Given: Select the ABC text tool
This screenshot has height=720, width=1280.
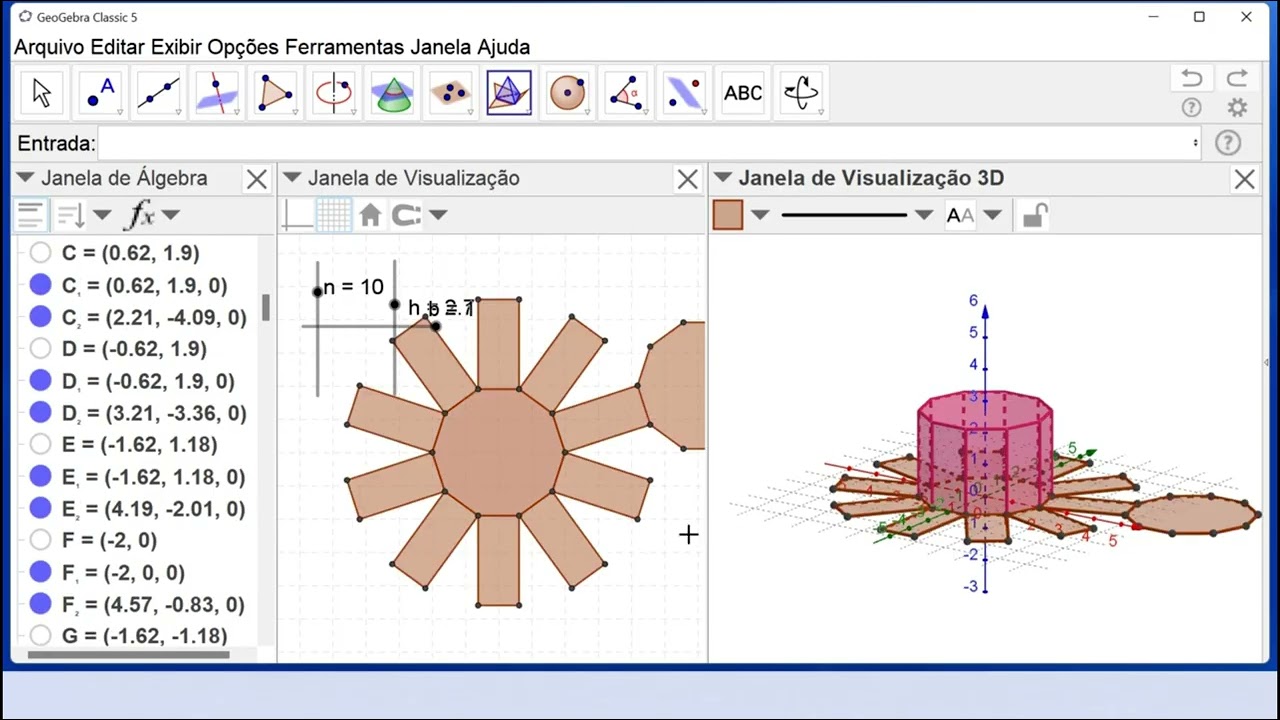Looking at the screenshot, I should click(743, 93).
